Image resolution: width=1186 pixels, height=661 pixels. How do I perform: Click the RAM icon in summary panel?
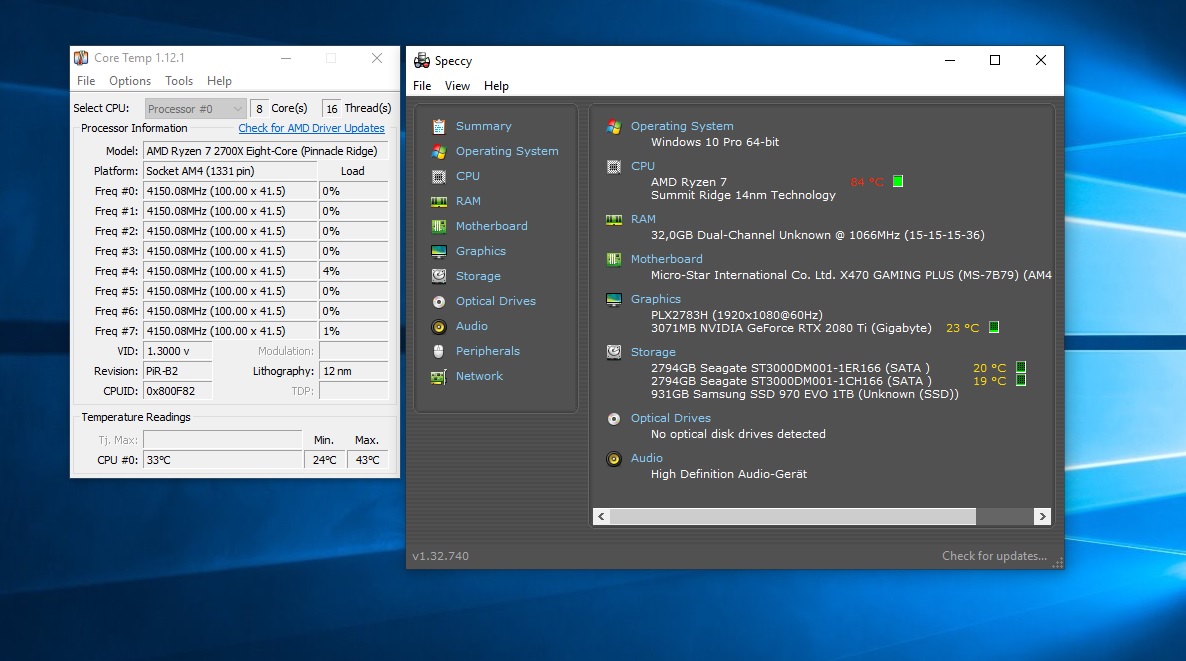[614, 219]
